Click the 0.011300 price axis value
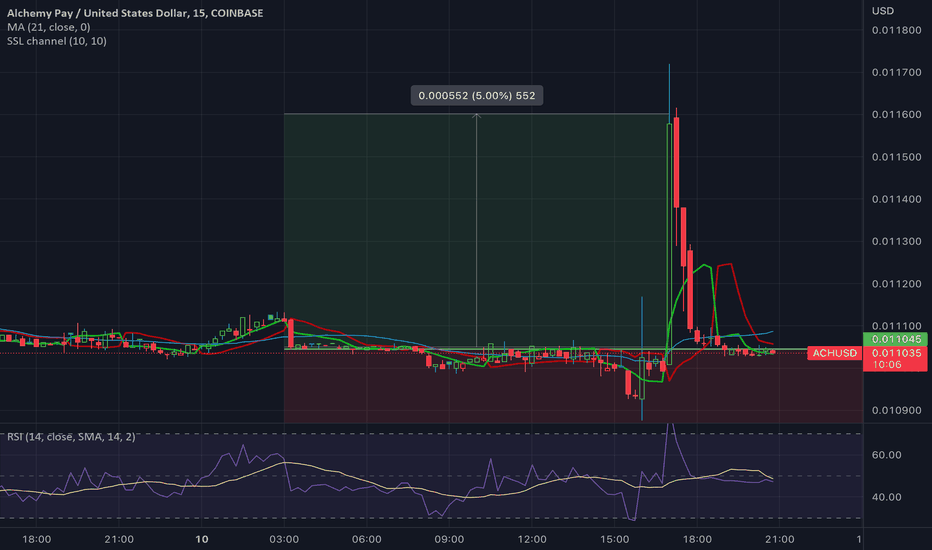 (x=896, y=241)
